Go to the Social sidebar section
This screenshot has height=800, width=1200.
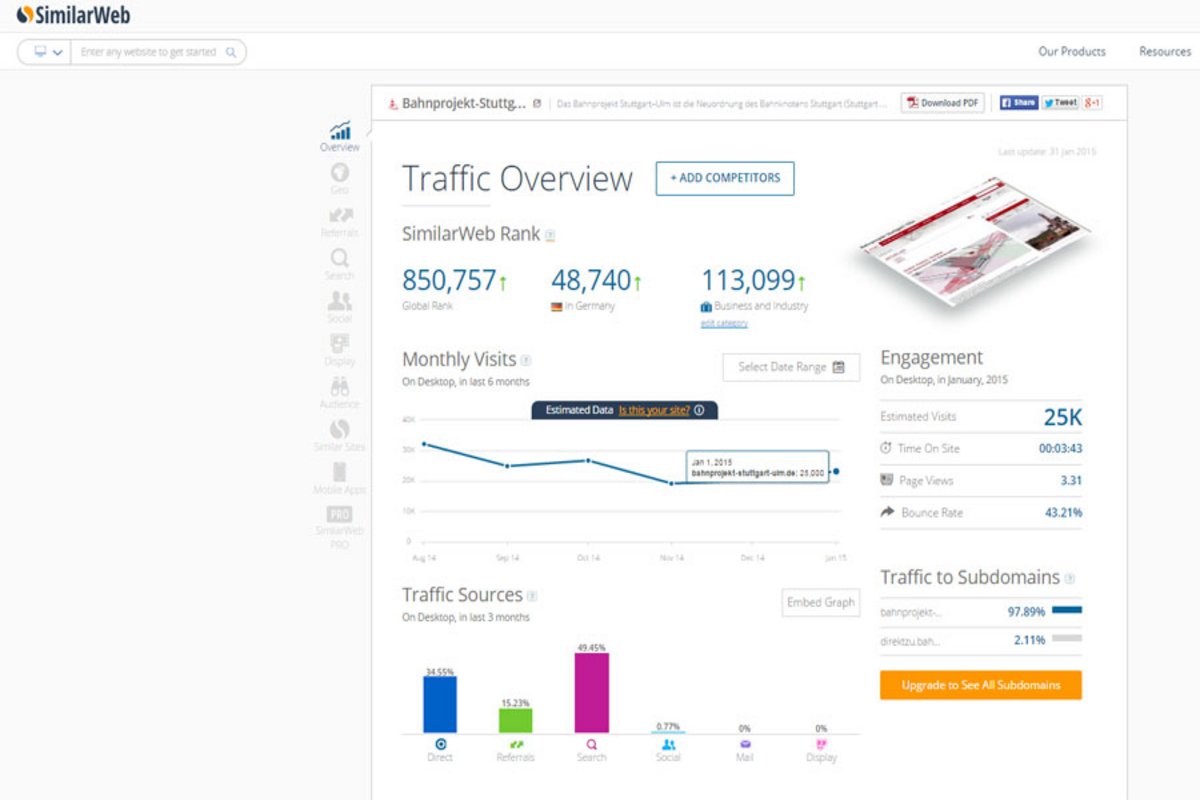tap(340, 302)
